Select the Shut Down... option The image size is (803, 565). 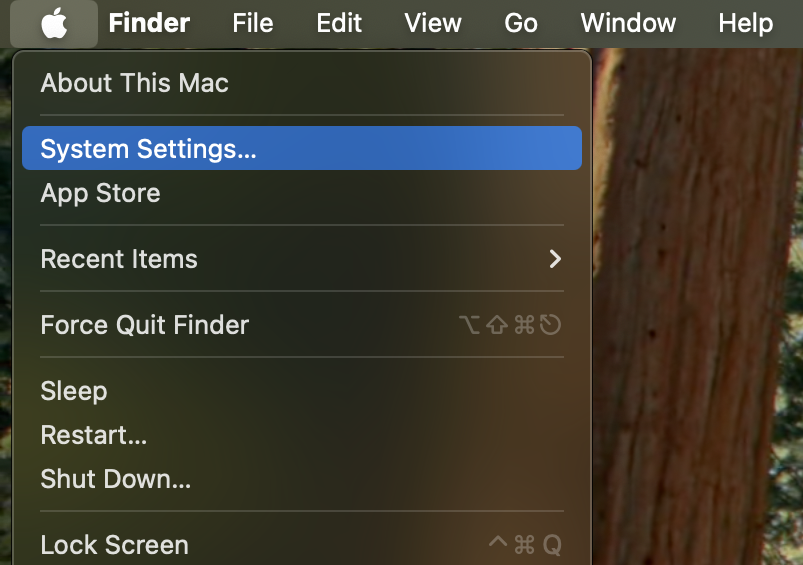click(x=115, y=479)
